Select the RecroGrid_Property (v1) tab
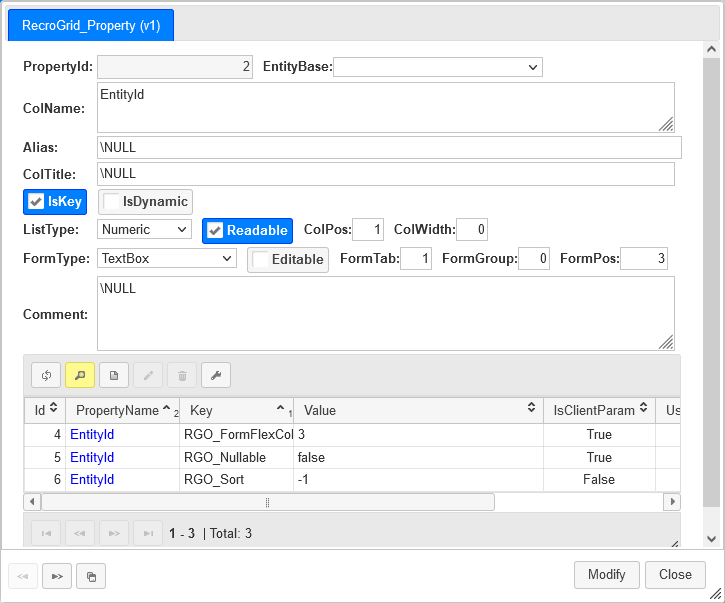The height and width of the screenshot is (603, 725). click(x=91, y=25)
